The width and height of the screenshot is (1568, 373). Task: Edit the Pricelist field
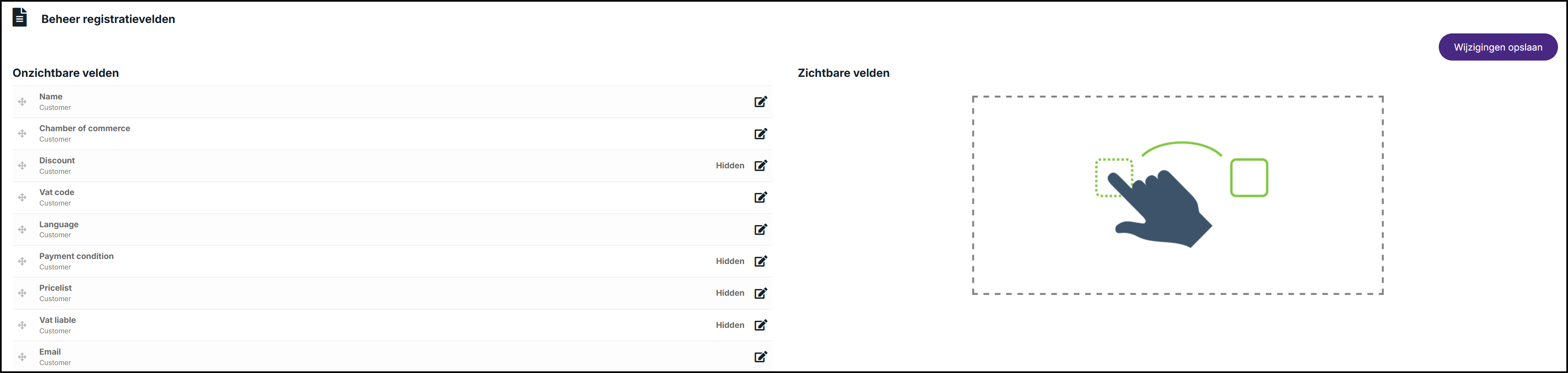tap(760, 293)
